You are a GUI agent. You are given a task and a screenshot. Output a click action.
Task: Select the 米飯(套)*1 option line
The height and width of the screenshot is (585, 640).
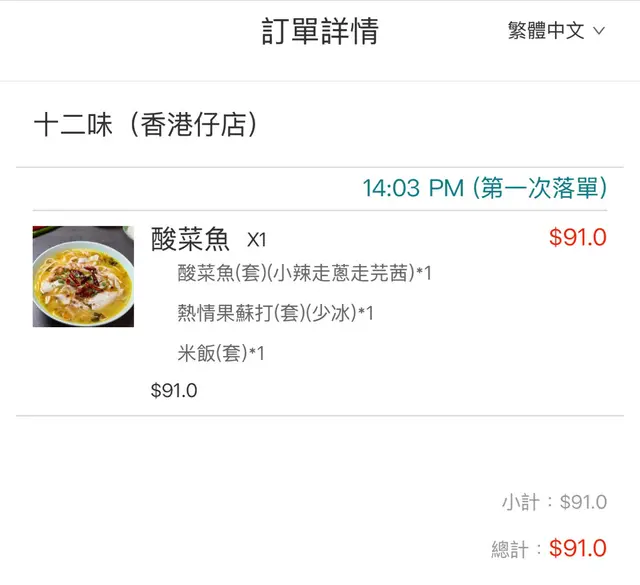221,353
